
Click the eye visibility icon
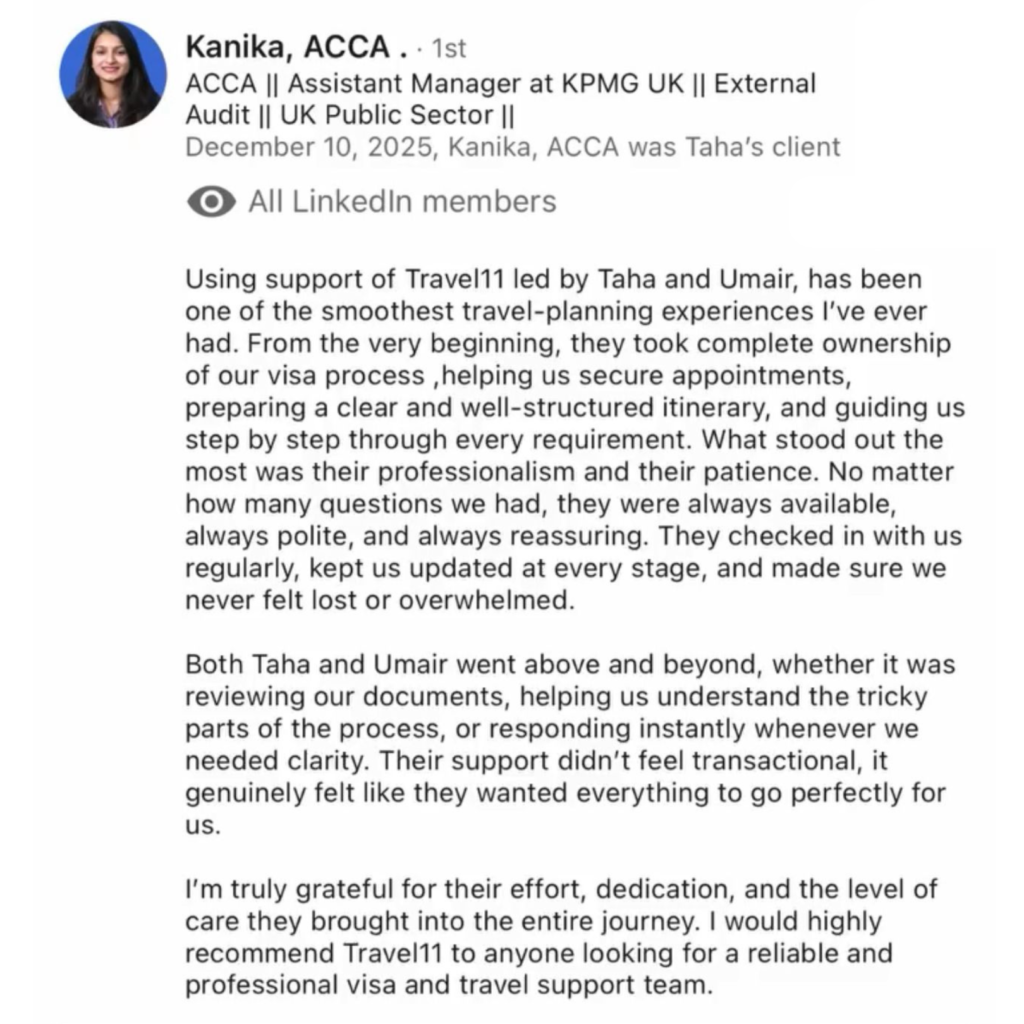(x=210, y=202)
